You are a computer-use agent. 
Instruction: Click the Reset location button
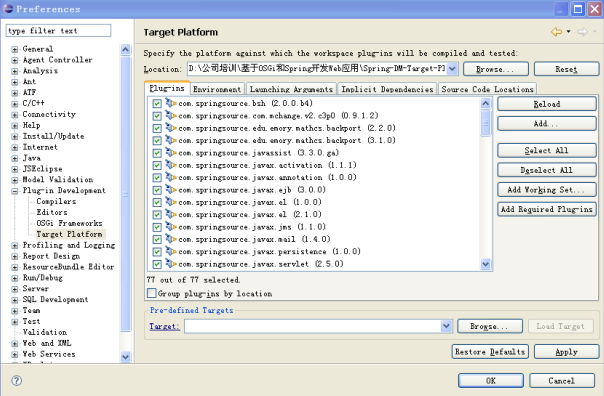566,69
